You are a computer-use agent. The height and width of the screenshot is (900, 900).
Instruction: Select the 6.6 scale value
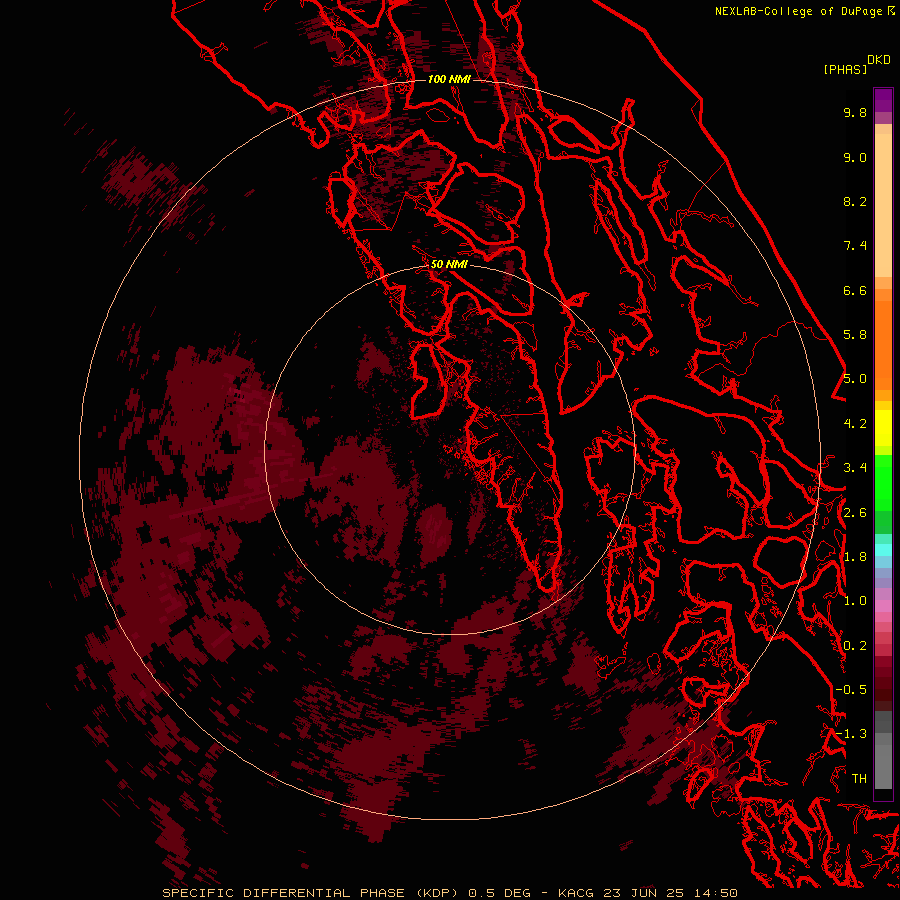click(x=855, y=290)
